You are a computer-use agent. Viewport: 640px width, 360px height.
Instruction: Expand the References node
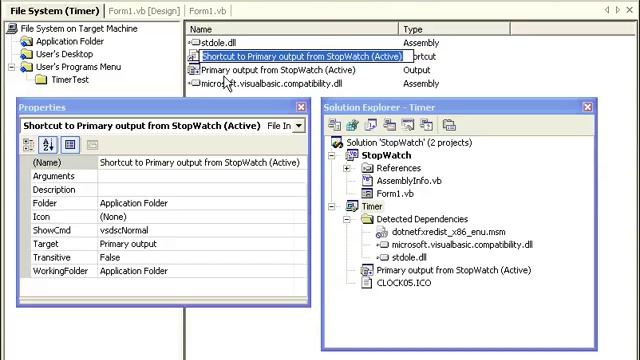coord(347,168)
